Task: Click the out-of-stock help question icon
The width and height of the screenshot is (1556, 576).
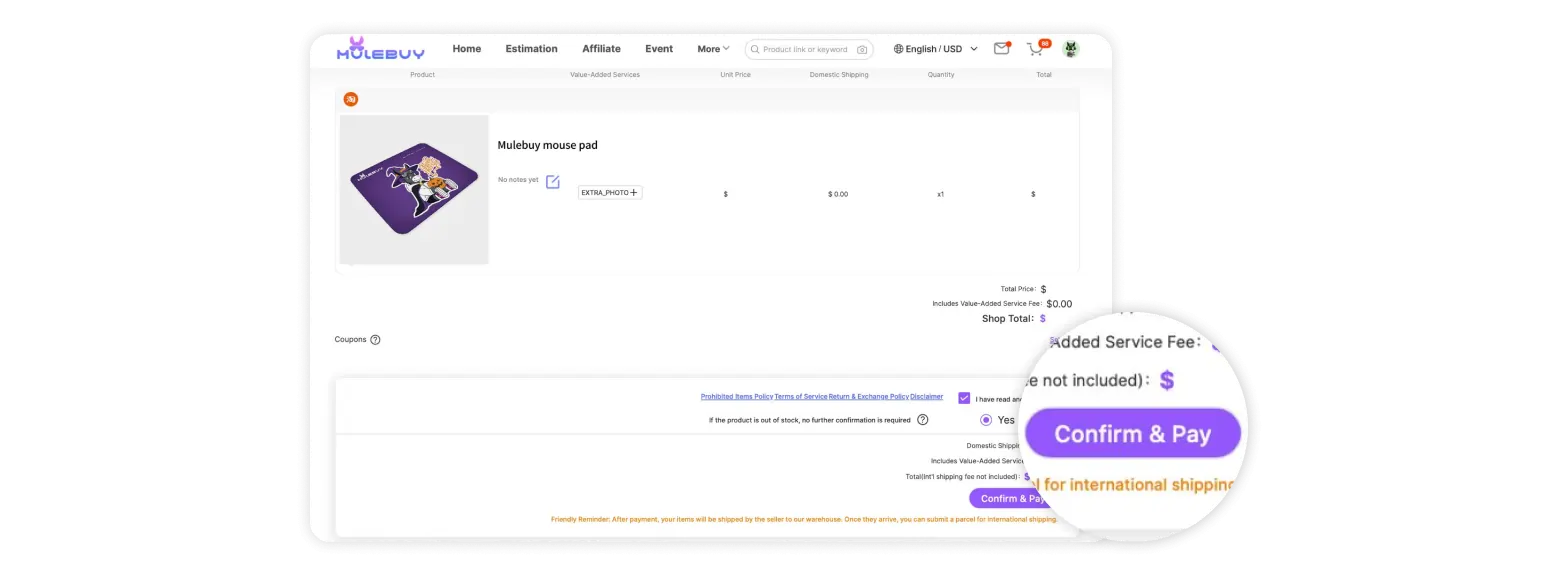Action: pos(923,420)
